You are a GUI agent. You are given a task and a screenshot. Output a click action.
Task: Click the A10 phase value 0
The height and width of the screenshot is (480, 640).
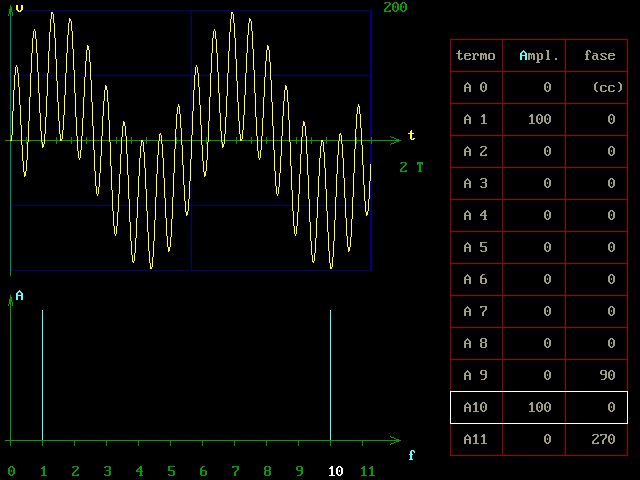coord(611,407)
